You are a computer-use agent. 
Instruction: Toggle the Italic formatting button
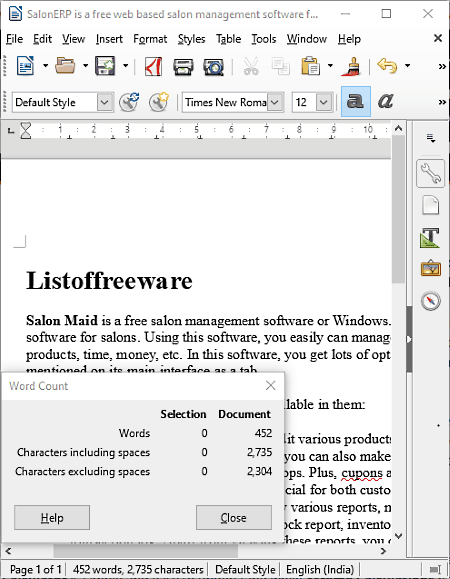386,102
